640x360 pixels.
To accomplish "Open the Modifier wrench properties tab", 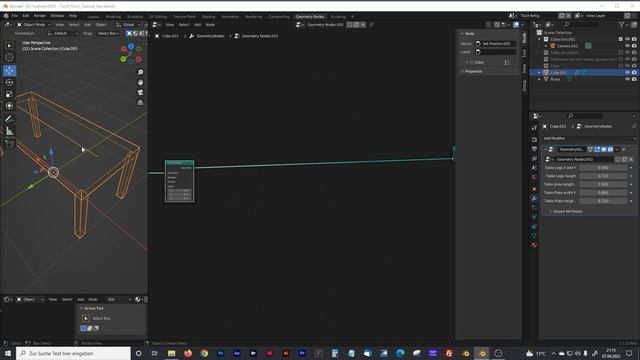I will (x=534, y=198).
